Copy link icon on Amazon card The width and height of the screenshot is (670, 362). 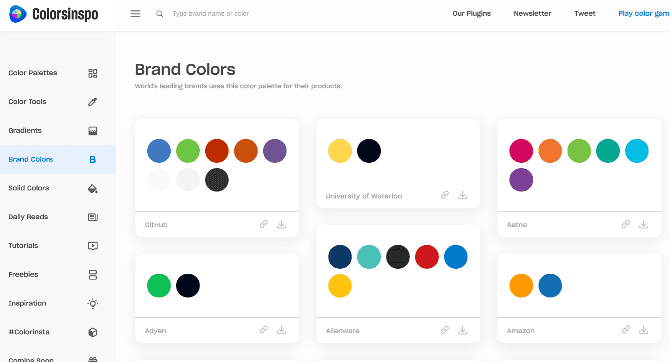[626, 330]
